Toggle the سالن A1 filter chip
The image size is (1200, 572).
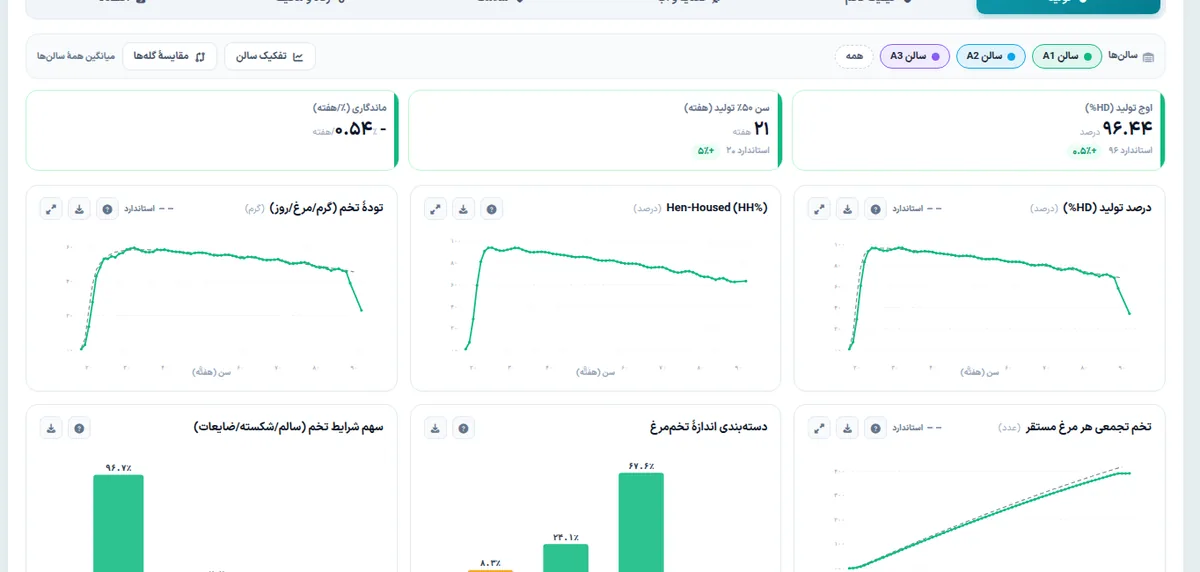pos(1067,56)
